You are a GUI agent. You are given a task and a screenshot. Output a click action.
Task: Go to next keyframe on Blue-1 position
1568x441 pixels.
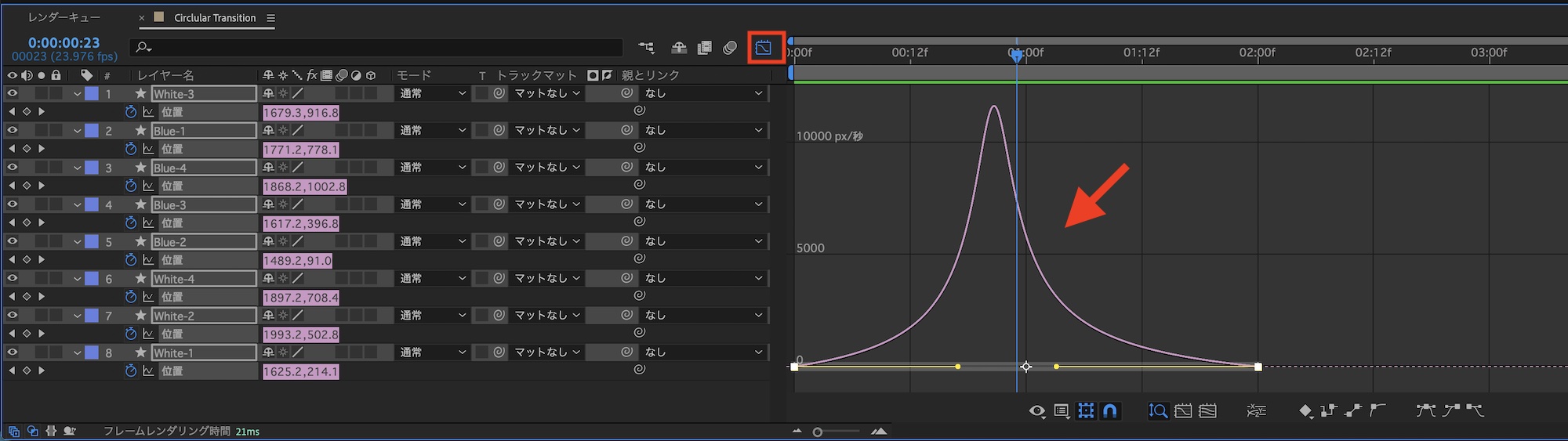pos(42,149)
